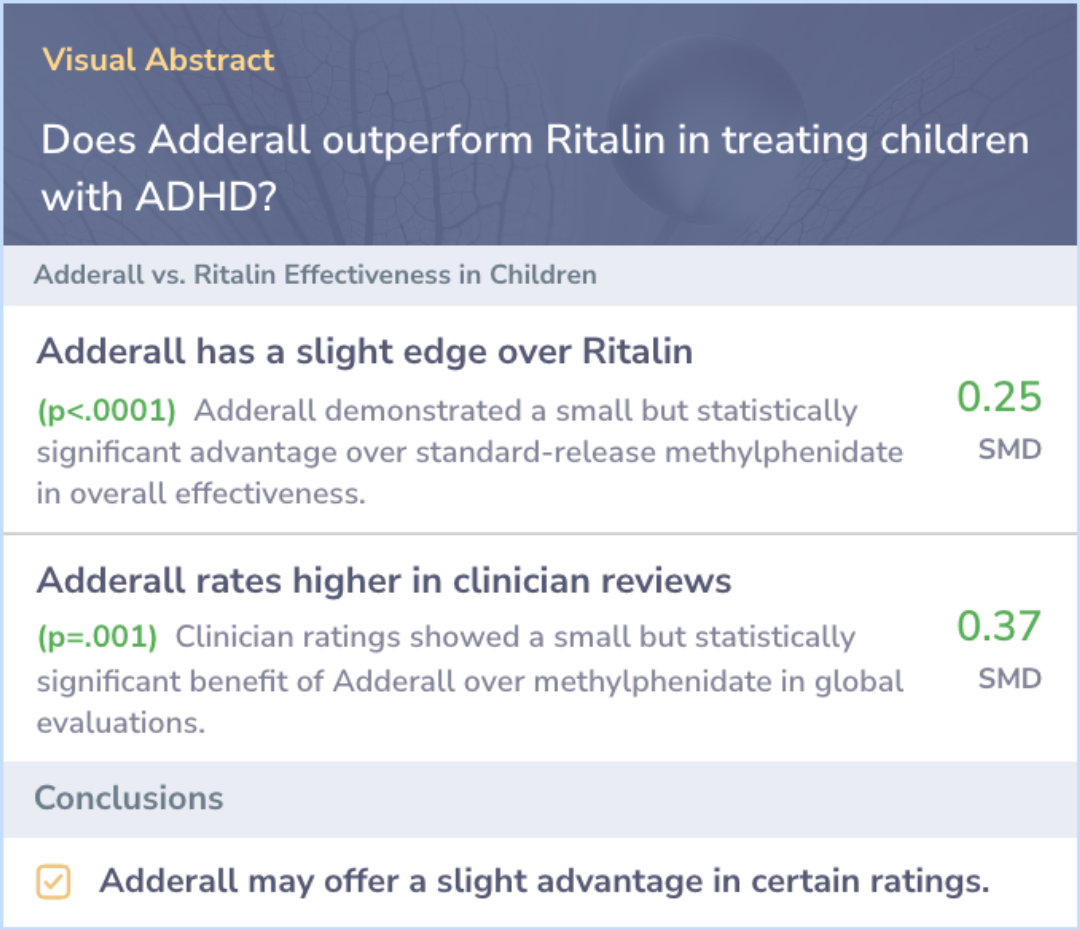Select the title about Adderall outperforming Ritalin
This screenshot has width=1080, height=930.
[x=534, y=168]
